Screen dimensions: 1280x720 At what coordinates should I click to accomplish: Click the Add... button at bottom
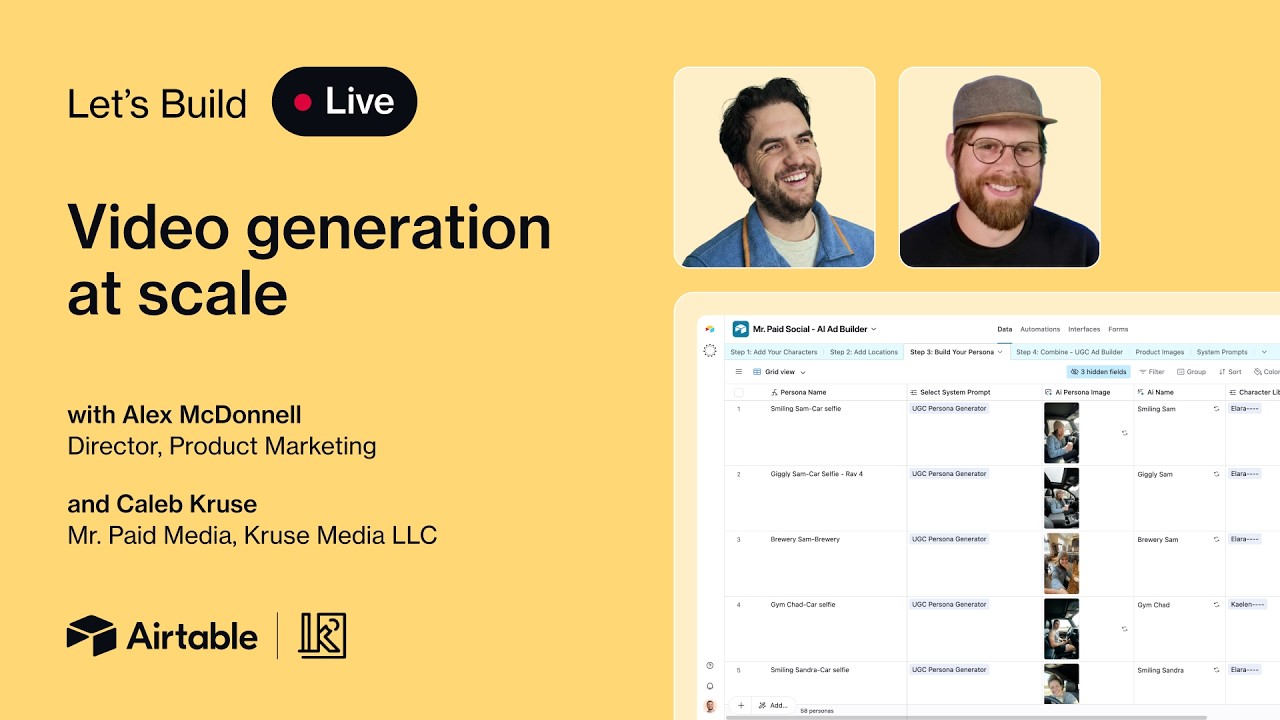772,705
